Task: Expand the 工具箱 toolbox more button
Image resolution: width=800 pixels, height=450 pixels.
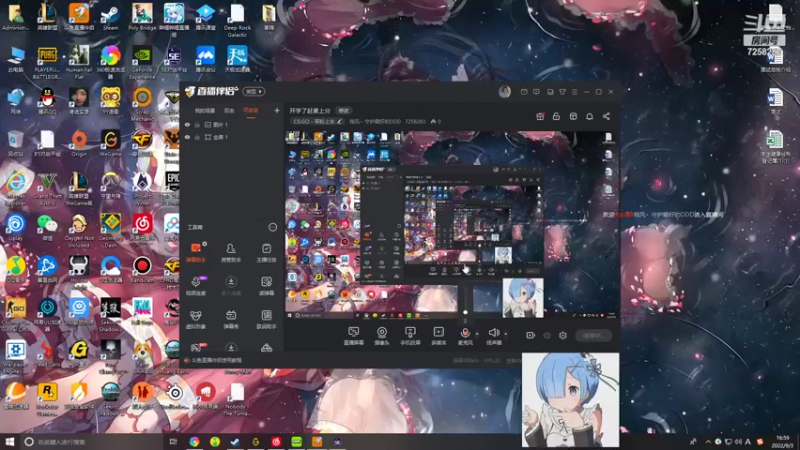Action: coord(273,227)
